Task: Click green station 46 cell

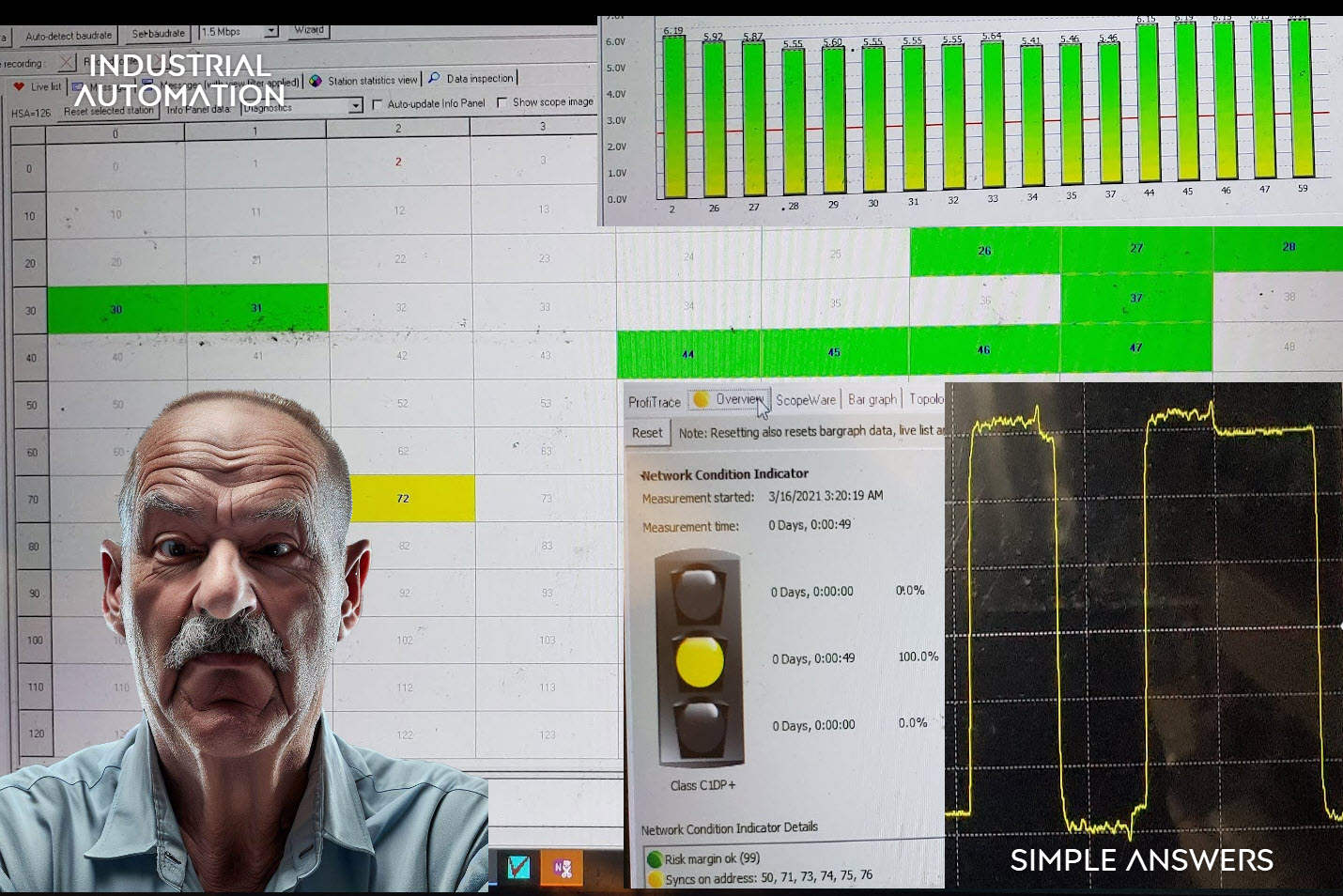Action: point(983,349)
